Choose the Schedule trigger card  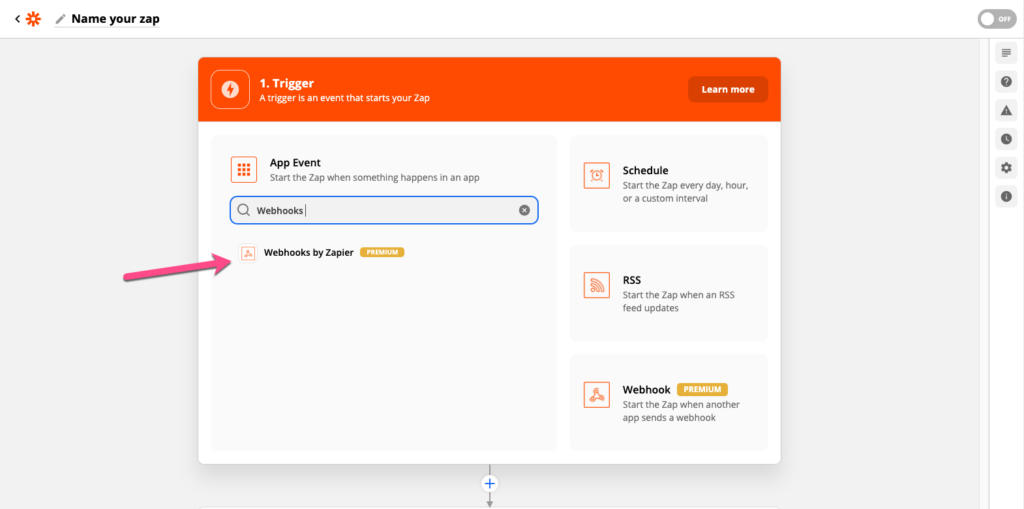tap(669, 184)
